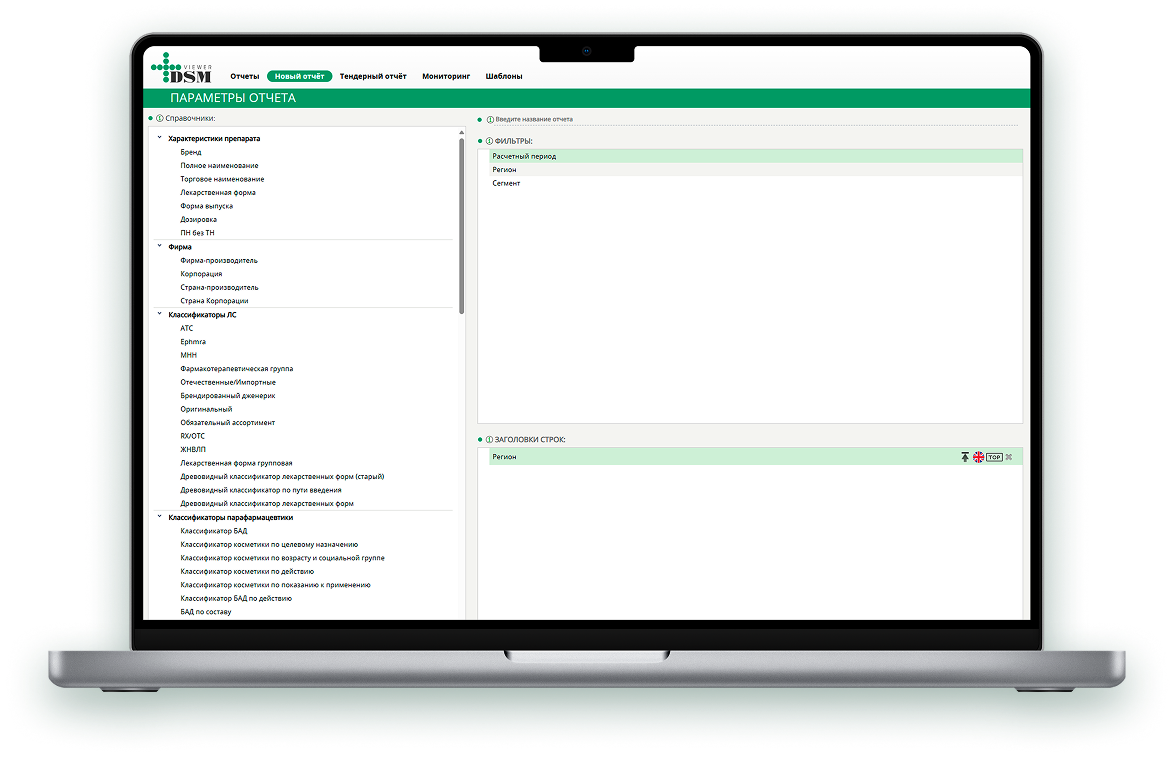The image size is (1174, 757).
Task: Open info tooltip icon next to ФИЛЬТРЫ
Action: click(489, 140)
